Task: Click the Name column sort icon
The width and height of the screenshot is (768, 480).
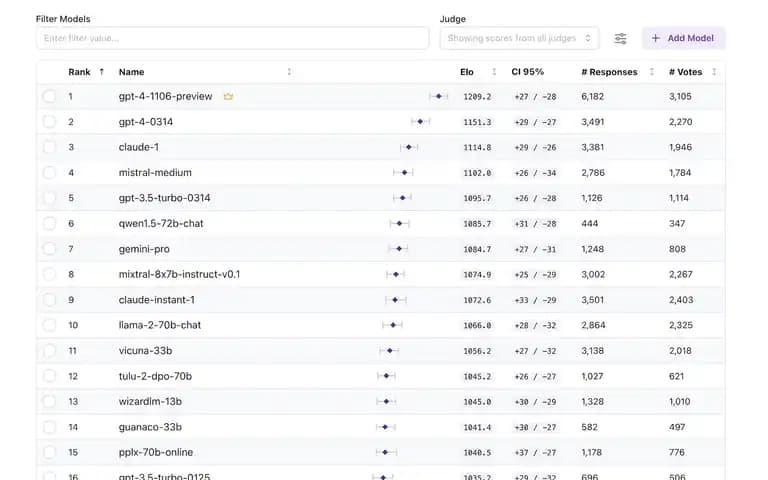Action: [x=289, y=72]
